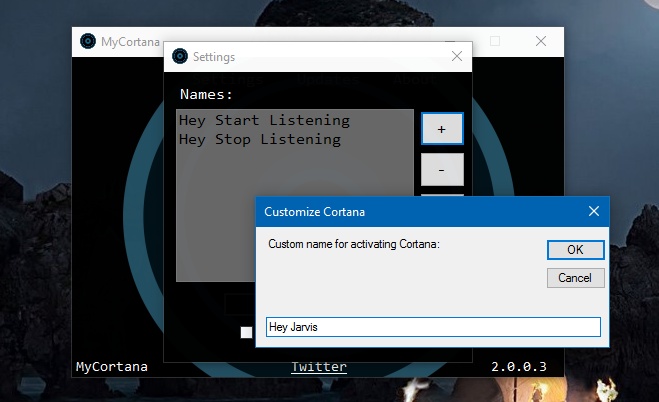Click the 'Names:' heading in Settings
This screenshot has width=659, height=402.
pos(206,95)
